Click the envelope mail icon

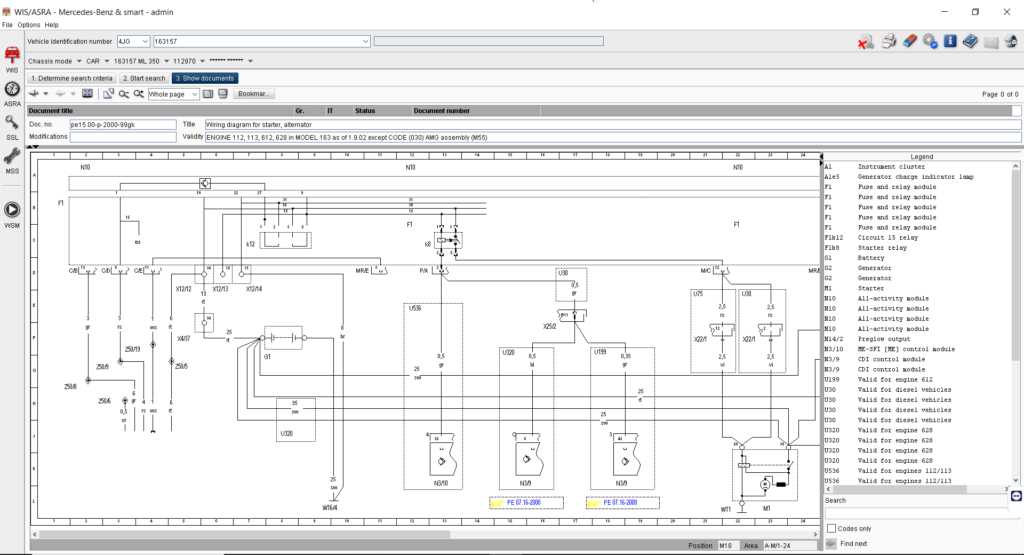coord(991,42)
